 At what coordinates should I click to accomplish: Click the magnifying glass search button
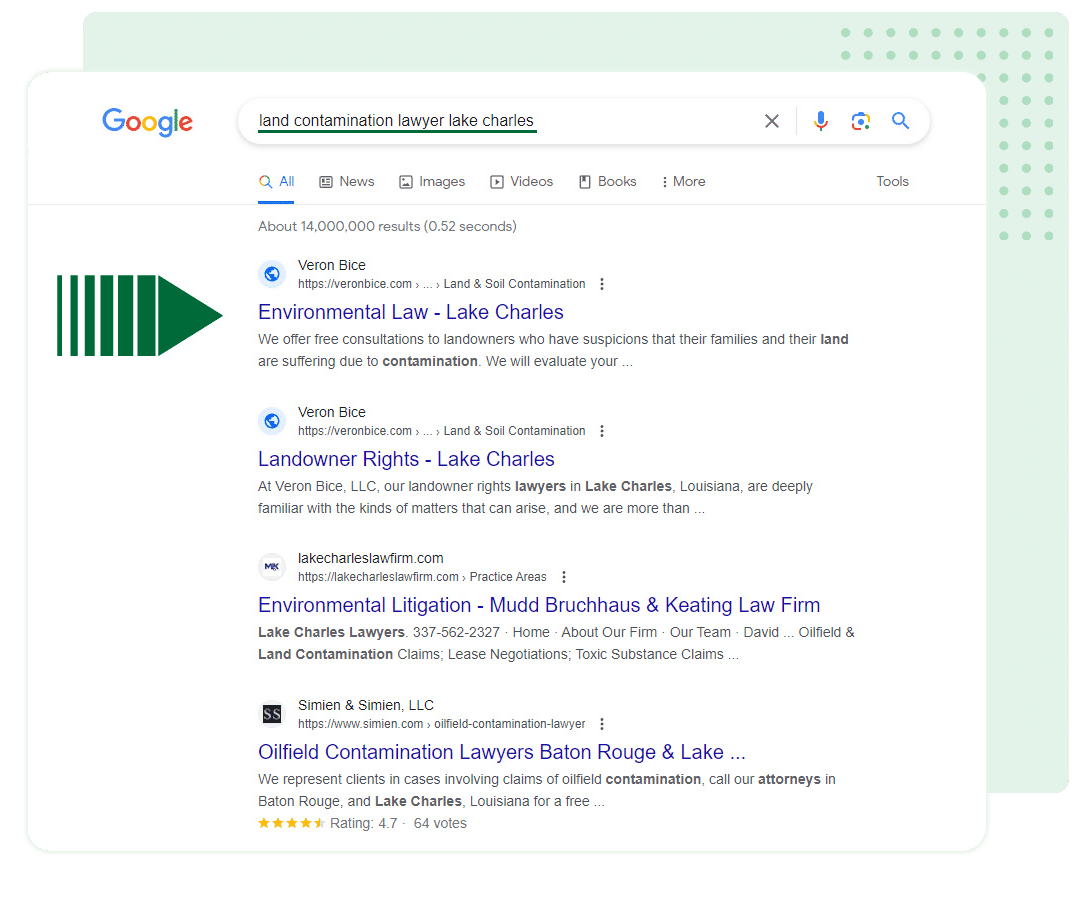click(x=900, y=121)
